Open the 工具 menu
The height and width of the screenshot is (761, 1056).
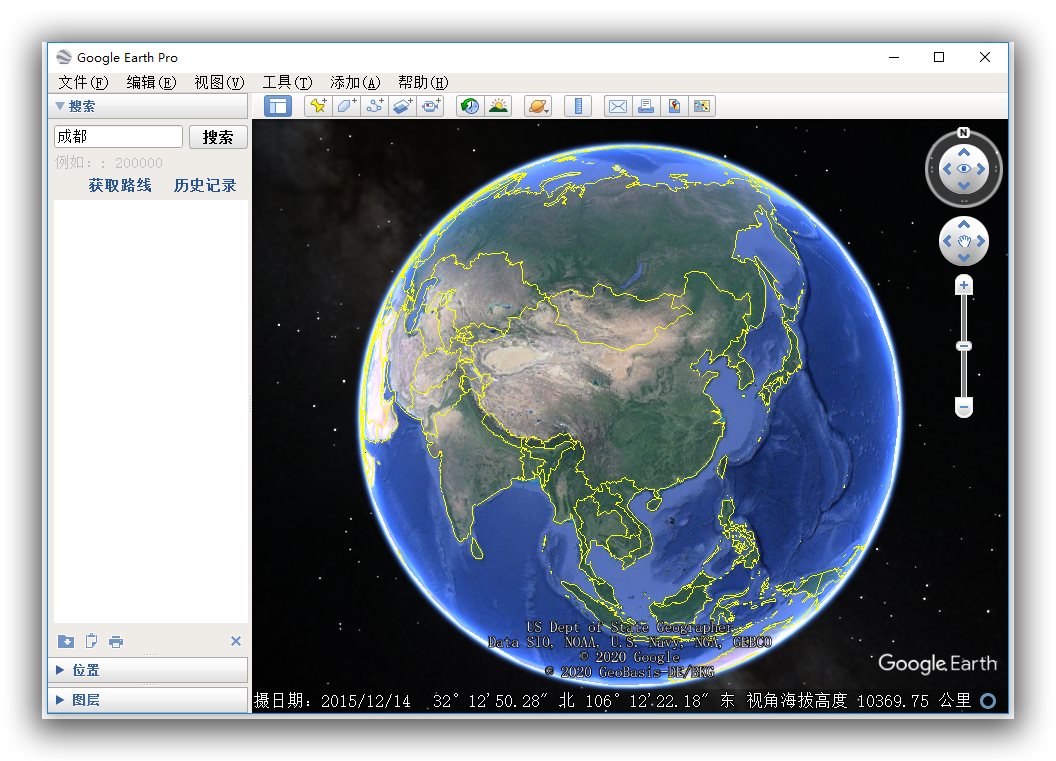tap(287, 81)
